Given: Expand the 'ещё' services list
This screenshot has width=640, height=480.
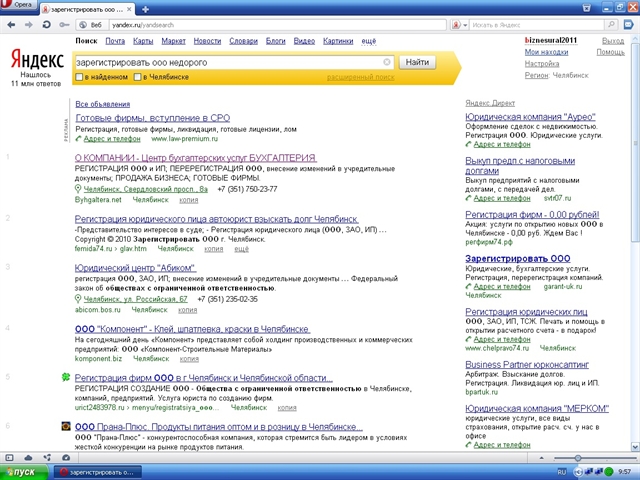Looking at the screenshot, I should click(368, 41).
